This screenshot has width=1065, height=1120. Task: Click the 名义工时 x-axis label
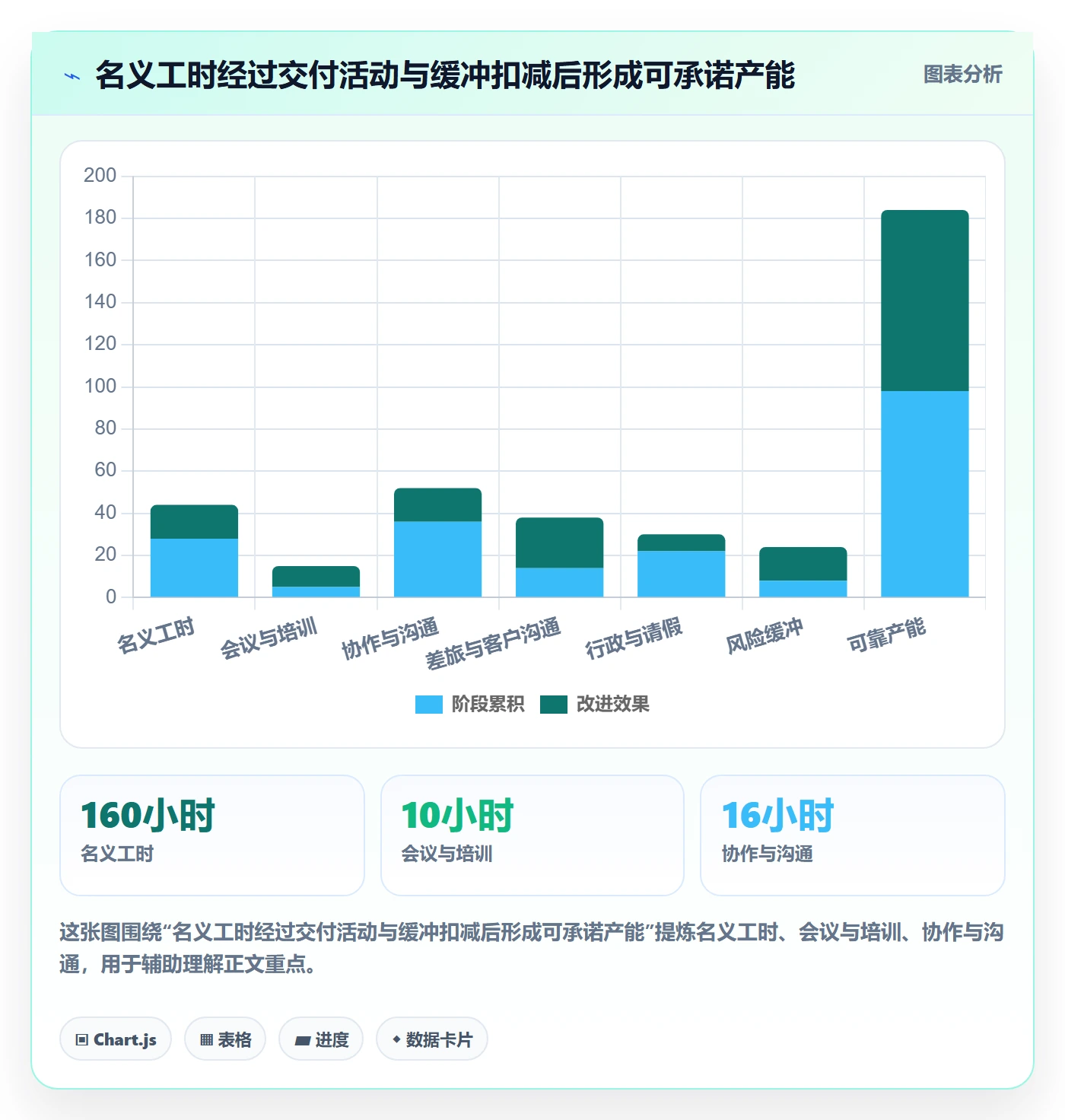156,635
